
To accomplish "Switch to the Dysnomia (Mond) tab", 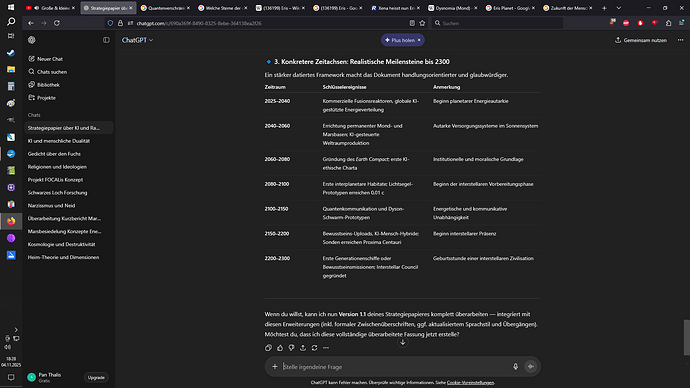I will tap(453, 8).
